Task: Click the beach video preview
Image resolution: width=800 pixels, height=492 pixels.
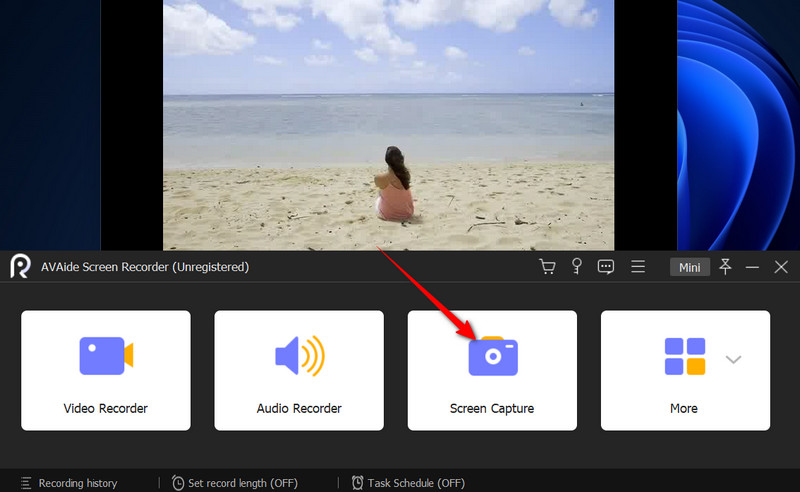Action: (388, 125)
